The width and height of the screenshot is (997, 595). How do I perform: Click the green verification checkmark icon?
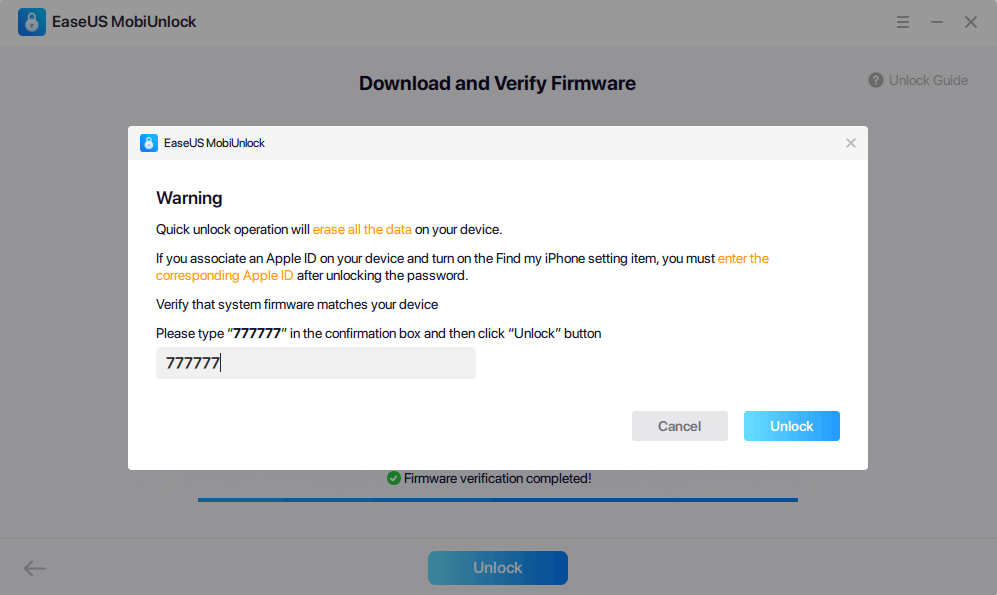tap(394, 478)
